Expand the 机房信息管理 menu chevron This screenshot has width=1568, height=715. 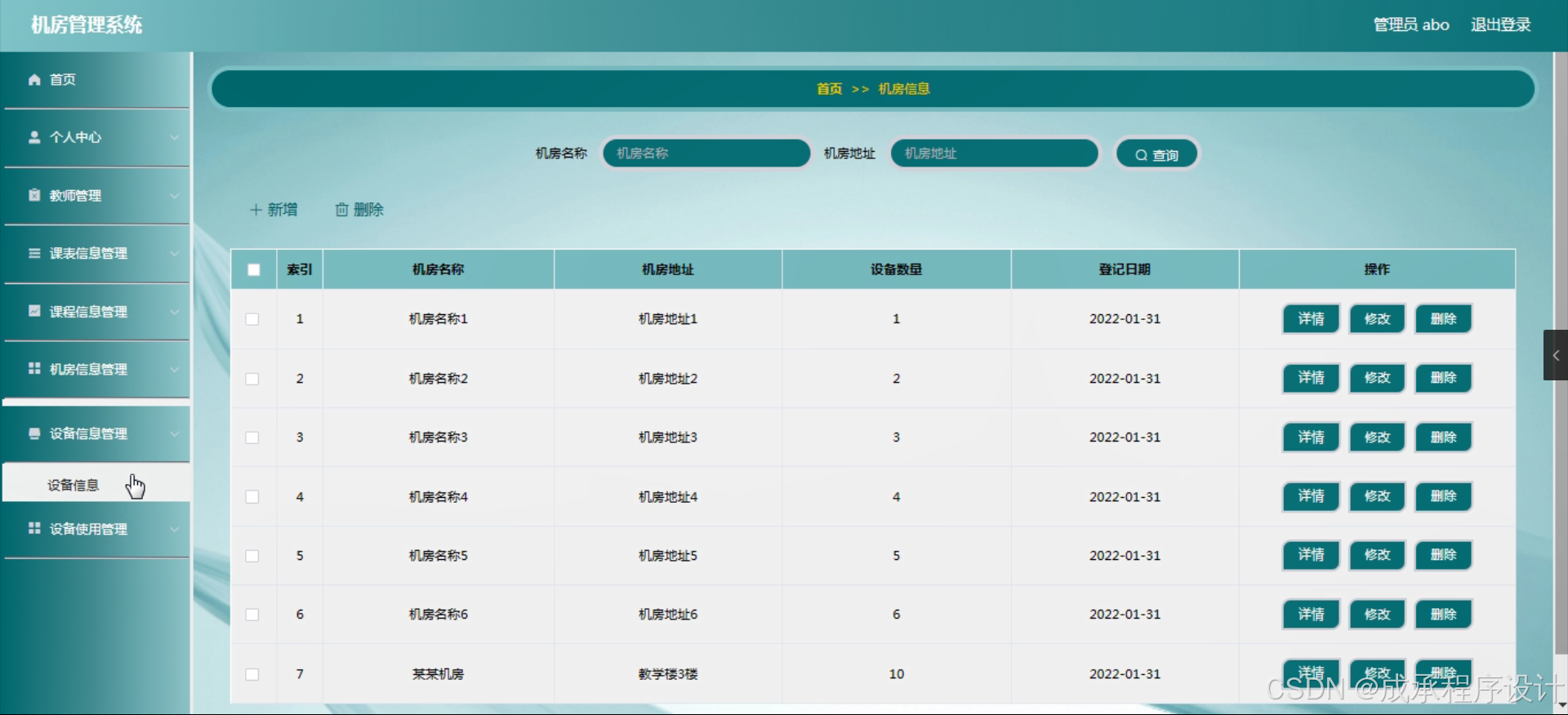click(x=174, y=369)
